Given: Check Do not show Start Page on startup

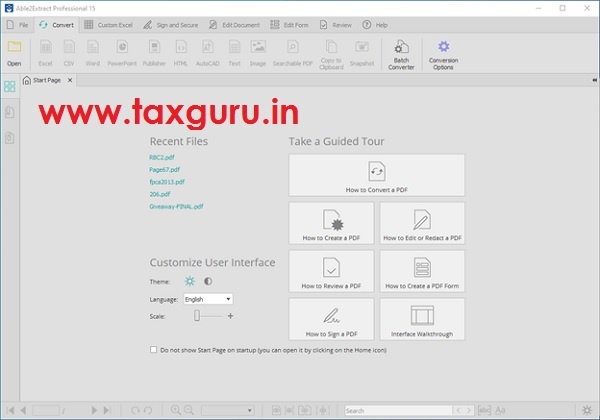Looking at the screenshot, I should pos(153,350).
